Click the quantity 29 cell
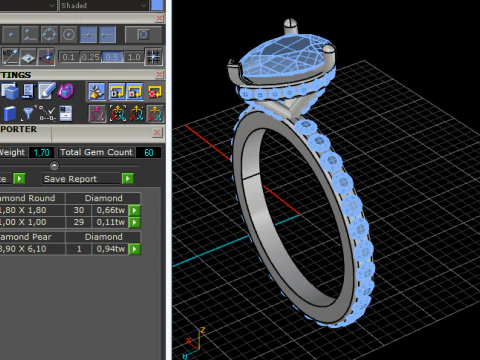480x360 pixels. (x=79, y=222)
